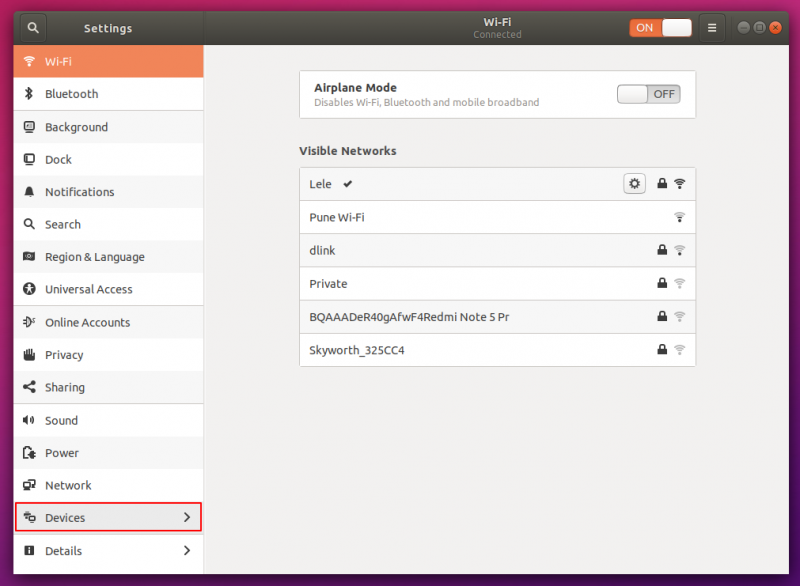
Task: Go to Online Accounts settings
Action: [87, 323]
